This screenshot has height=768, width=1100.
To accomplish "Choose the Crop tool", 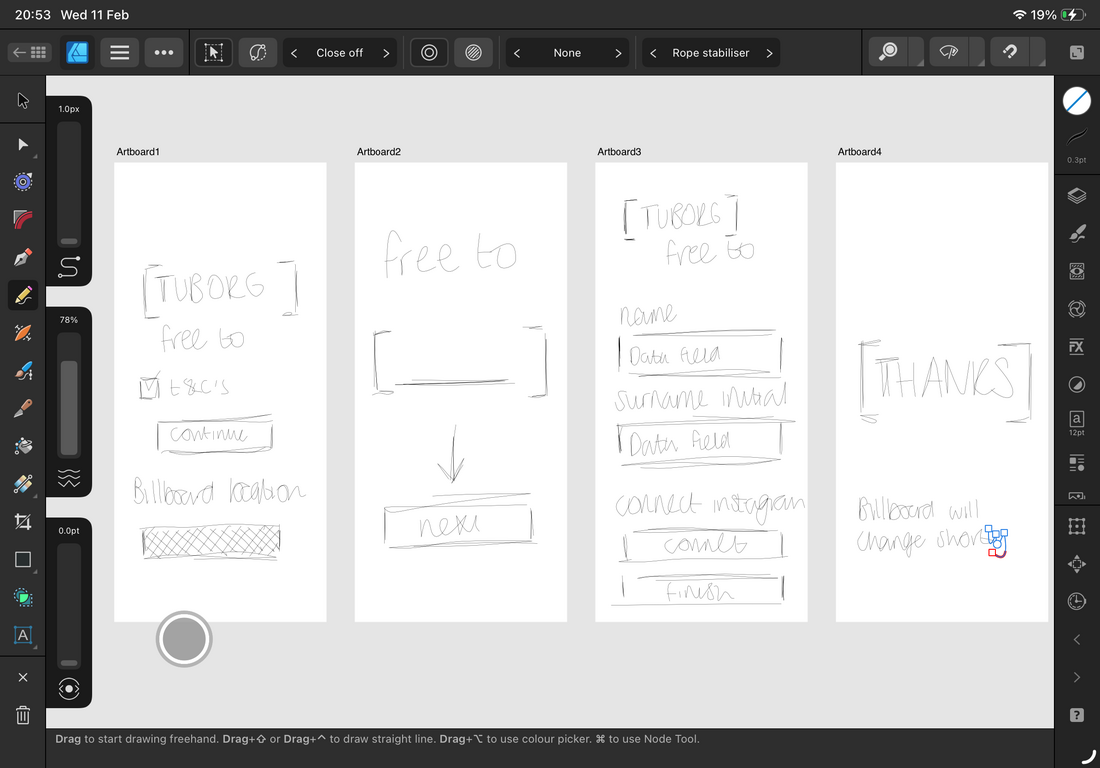I will coord(23,521).
